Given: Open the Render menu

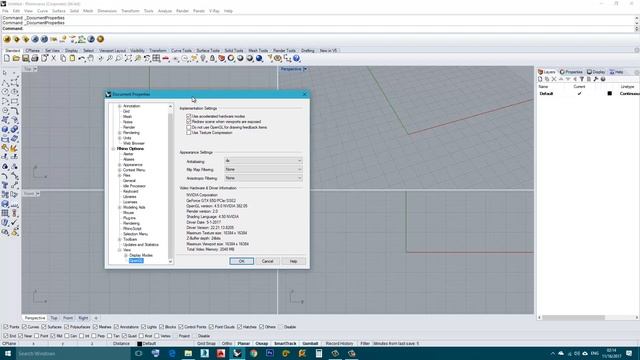Looking at the screenshot, I should 182,11.
